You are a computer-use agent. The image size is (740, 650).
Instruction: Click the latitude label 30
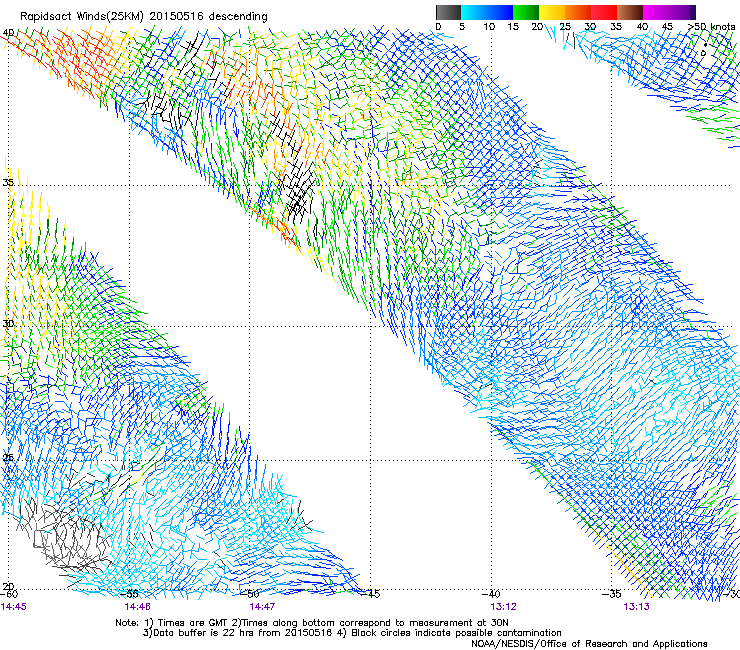click(x=8, y=324)
